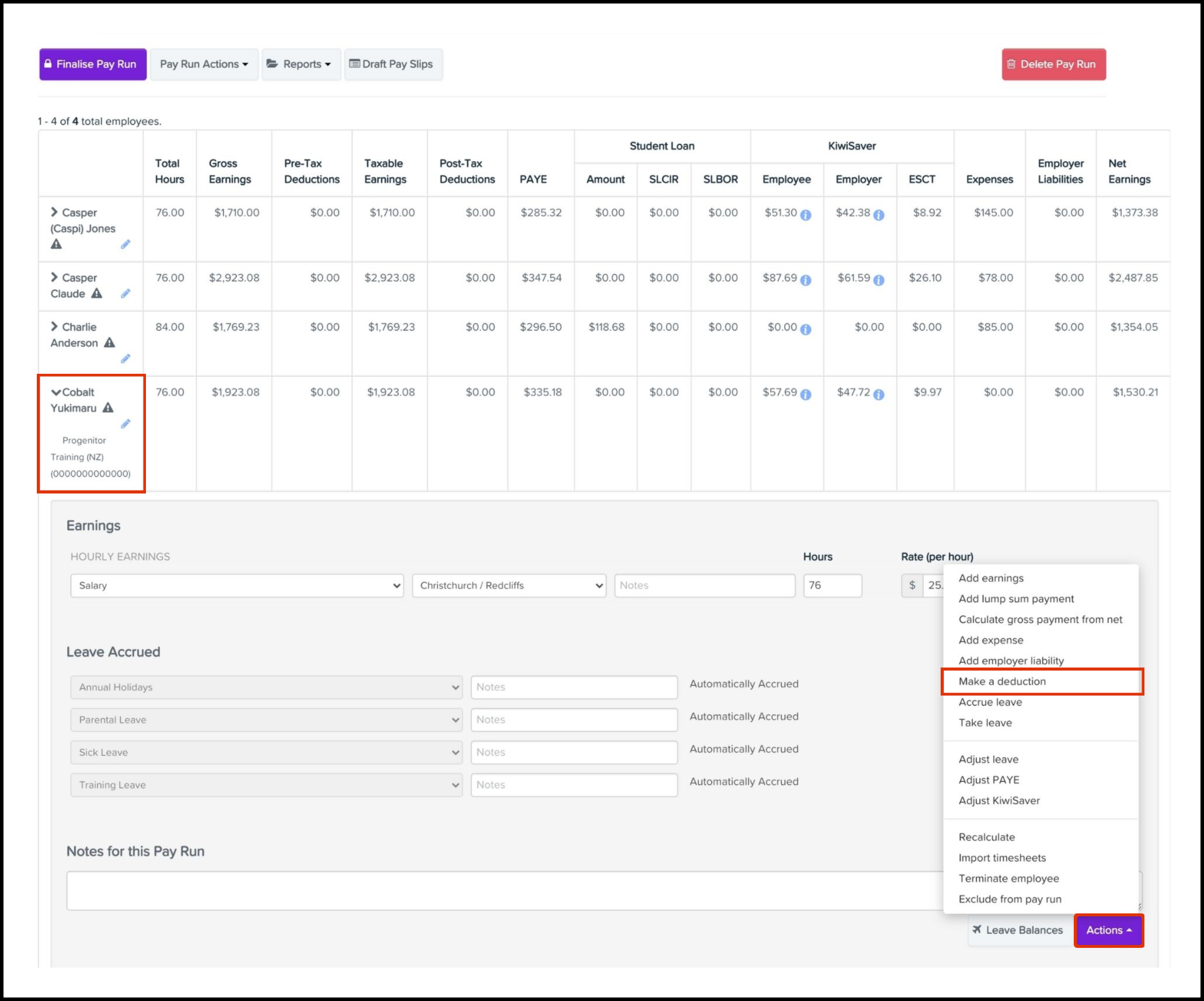Click info icon beside $47.72 employer amount
The image size is (1204, 1001).
click(x=879, y=394)
